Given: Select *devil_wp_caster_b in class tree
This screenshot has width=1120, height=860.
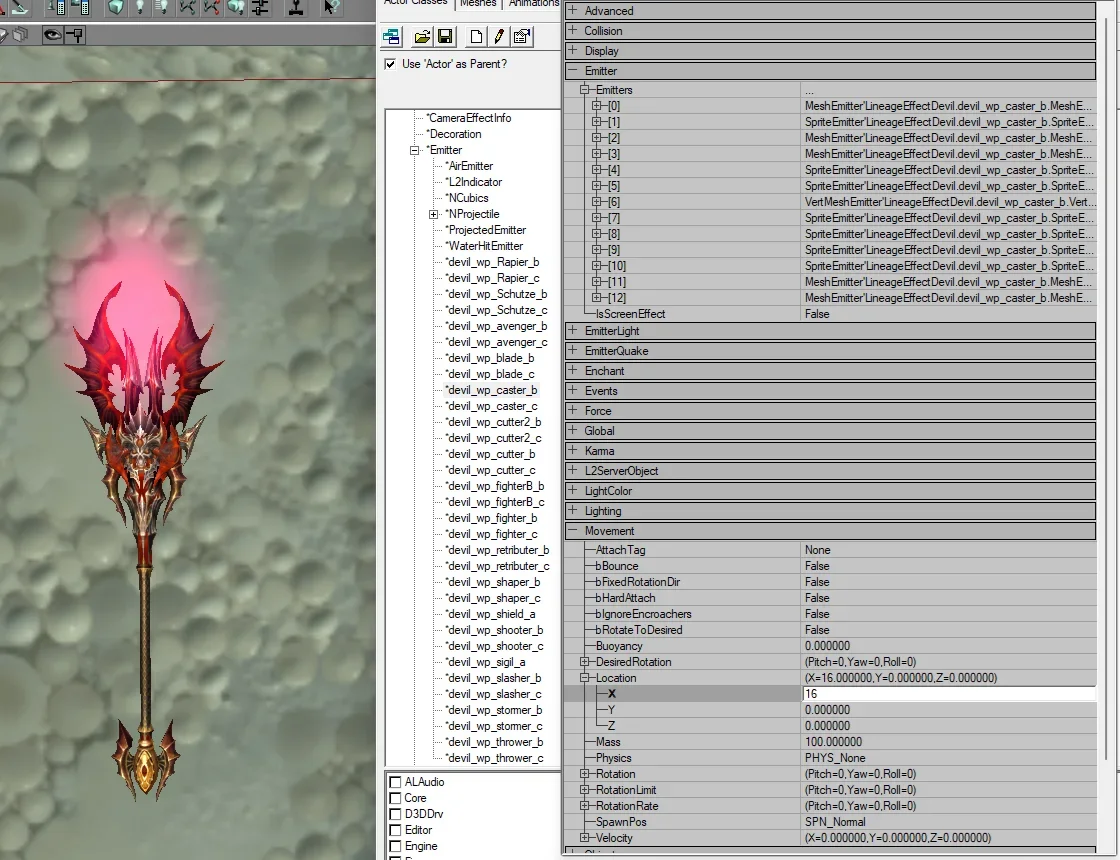Looking at the screenshot, I should (x=491, y=390).
